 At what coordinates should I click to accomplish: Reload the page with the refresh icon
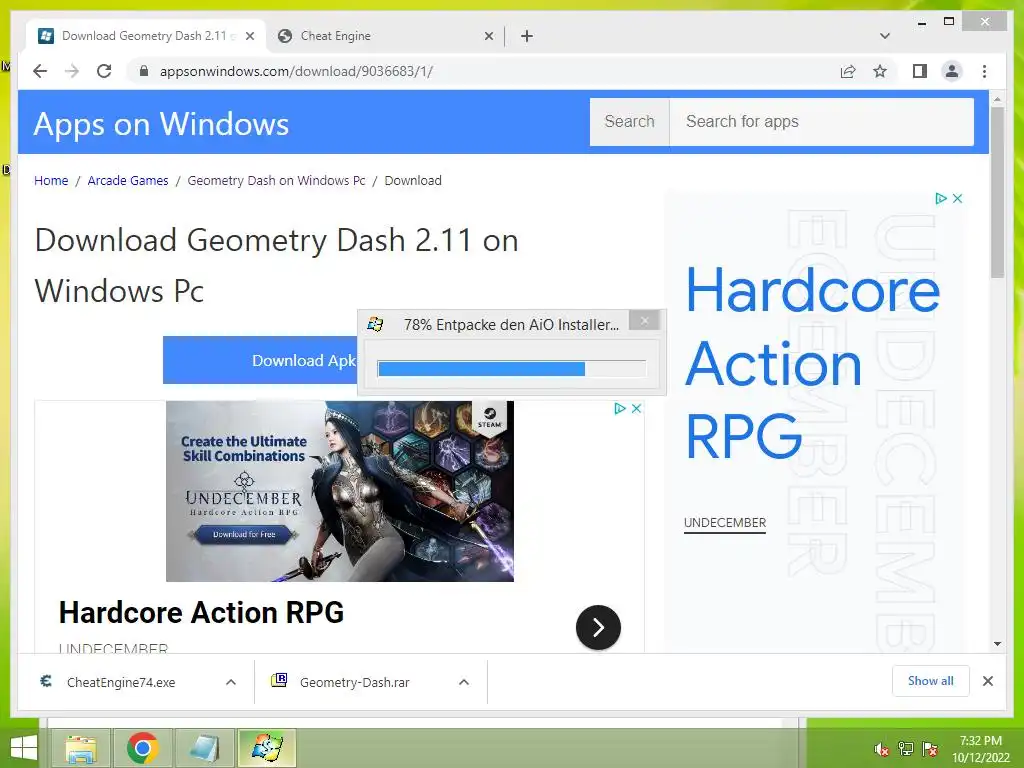(104, 71)
